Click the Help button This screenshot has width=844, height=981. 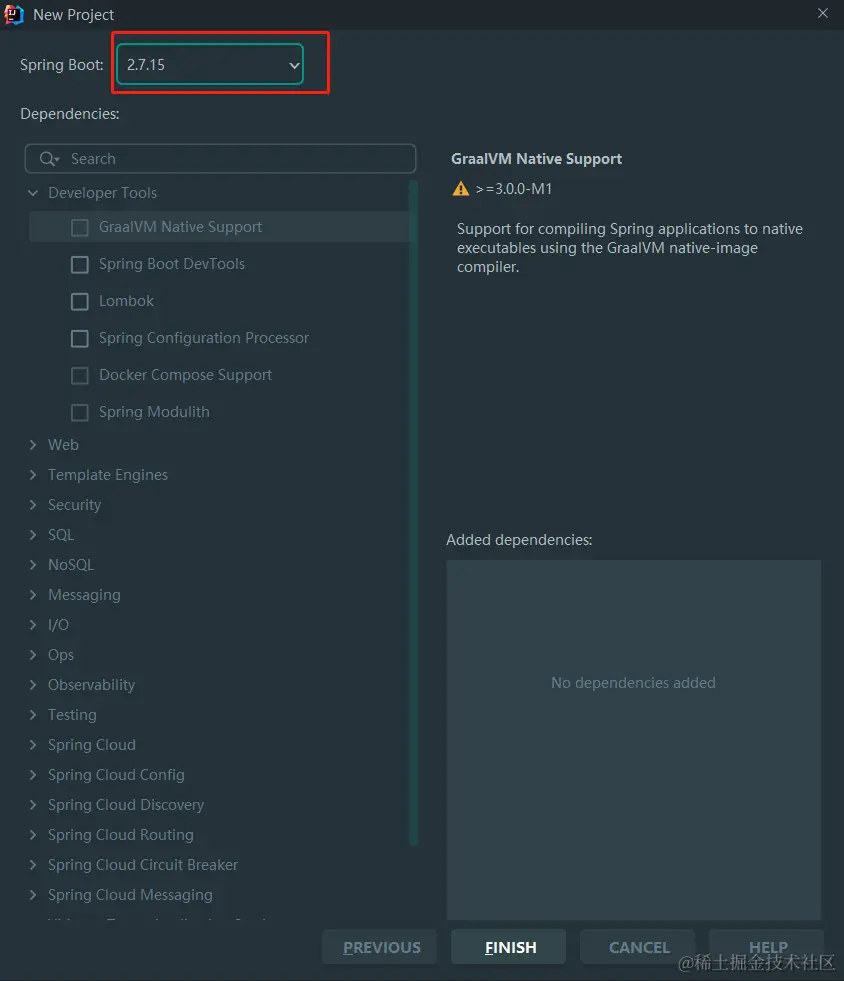(766, 947)
